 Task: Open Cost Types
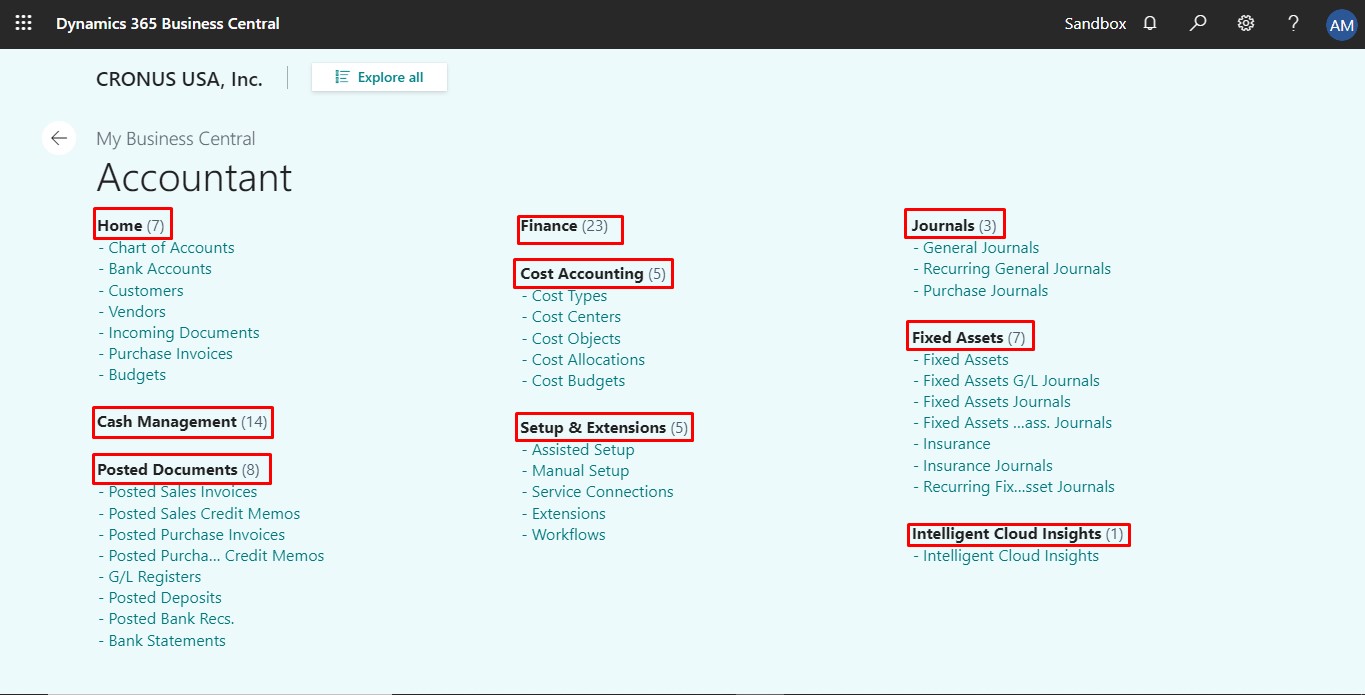(x=569, y=296)
